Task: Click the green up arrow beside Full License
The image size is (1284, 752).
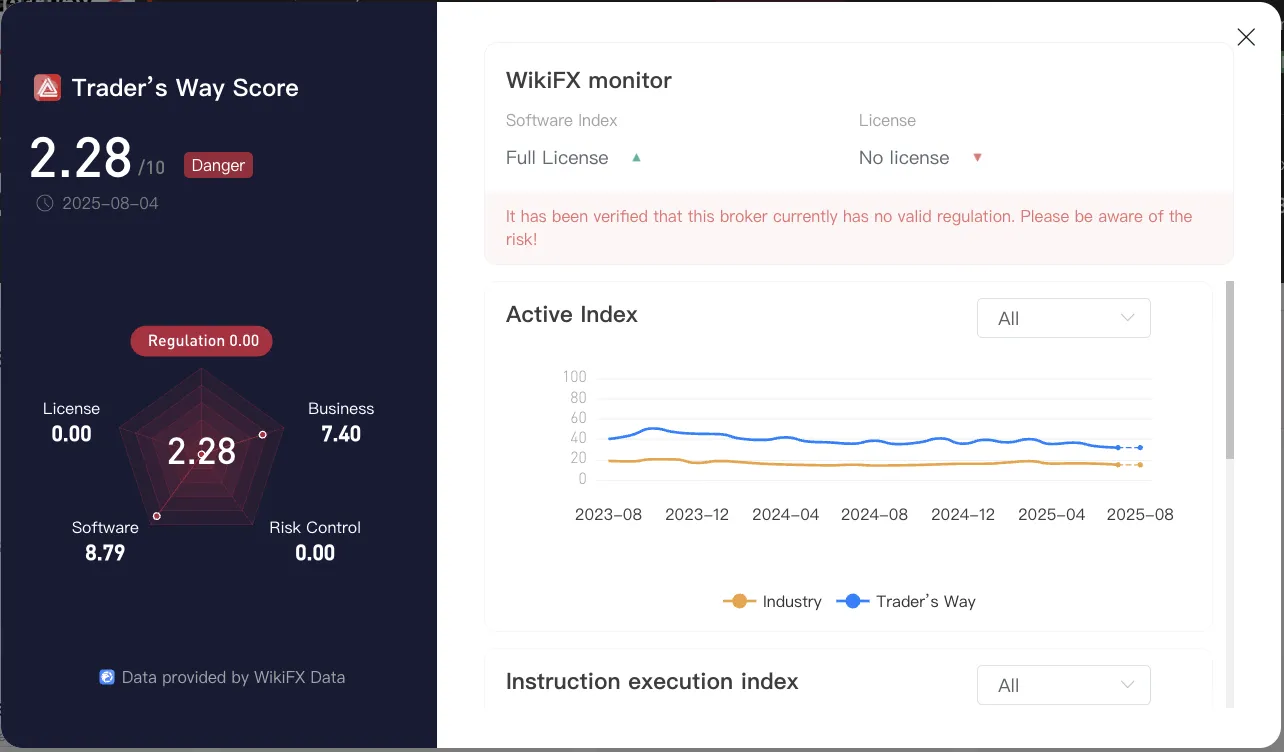Action: click(636, 157)
